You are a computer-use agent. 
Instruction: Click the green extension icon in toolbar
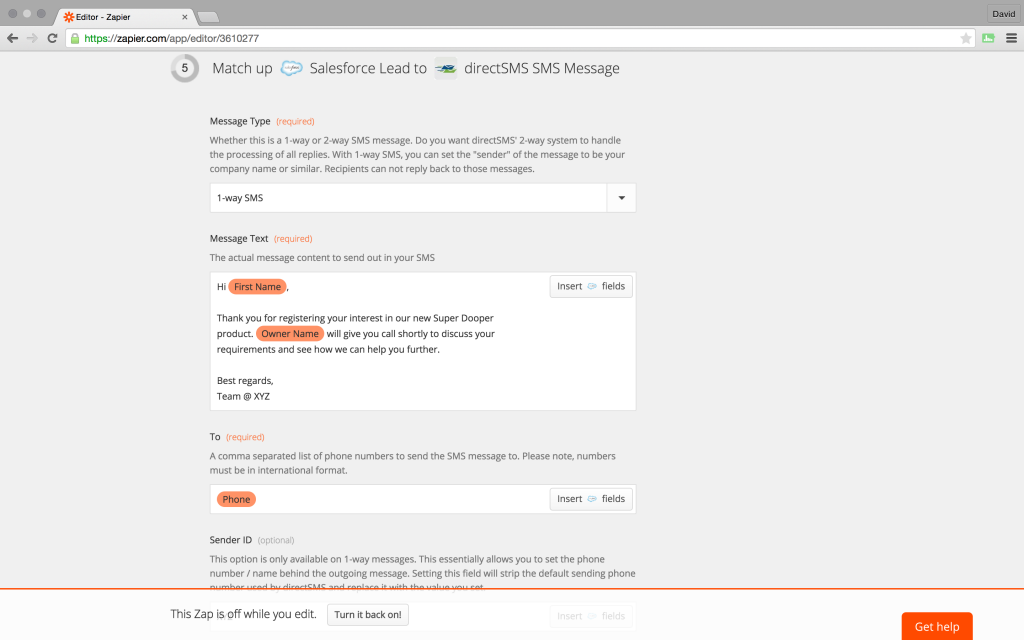coord(988,39)
